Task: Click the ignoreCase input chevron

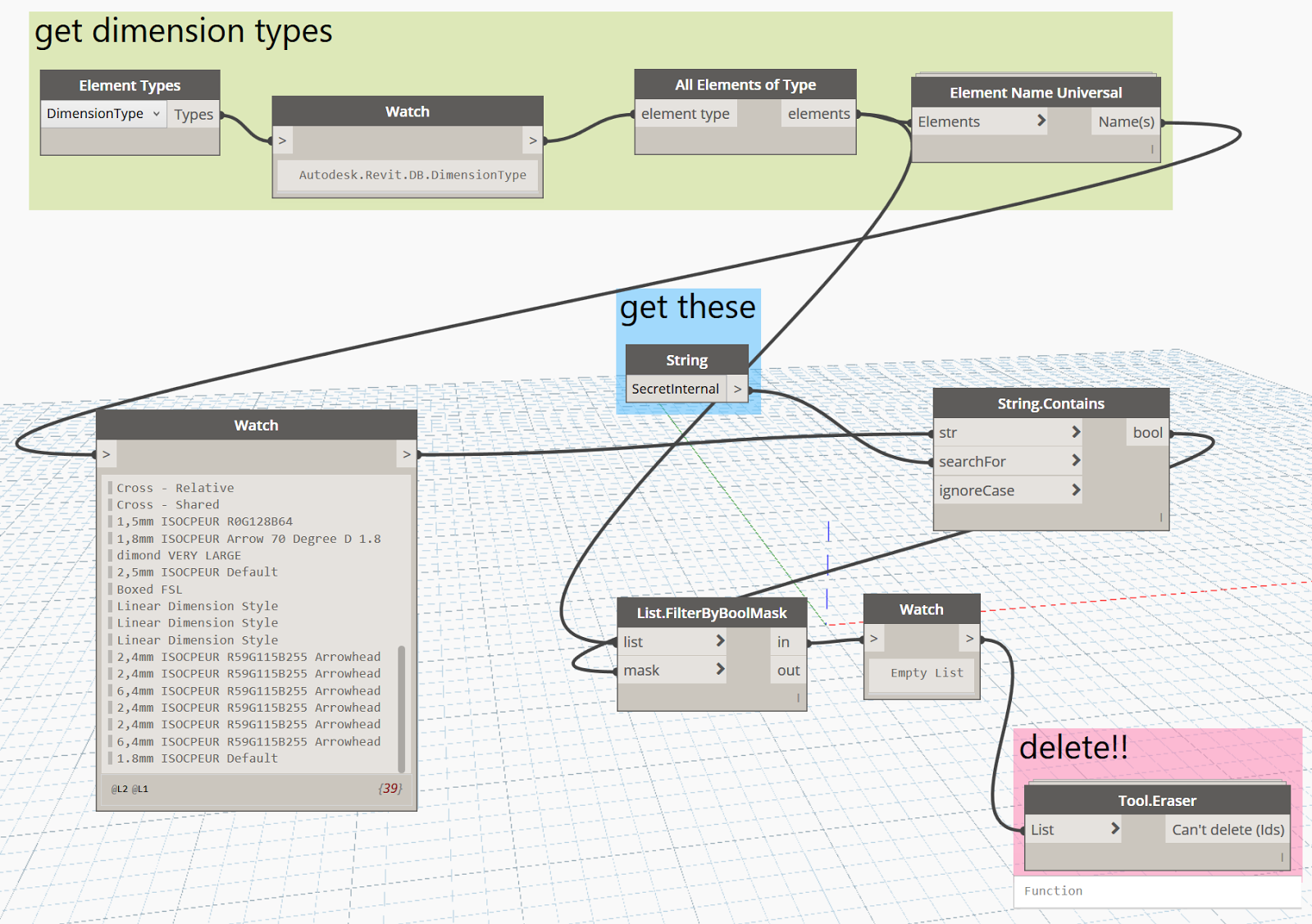Action: (x=1076, y=490)
